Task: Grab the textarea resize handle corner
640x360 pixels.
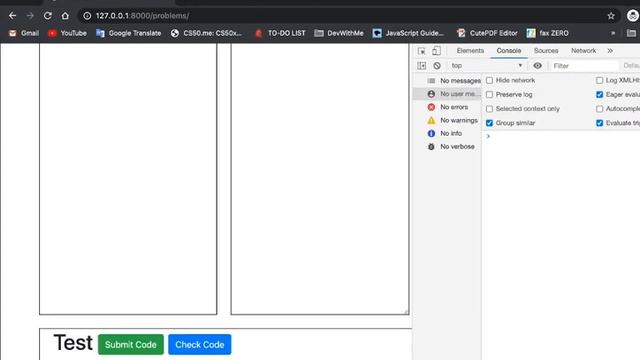Action: pyautogui.click(x=406, y=312)
